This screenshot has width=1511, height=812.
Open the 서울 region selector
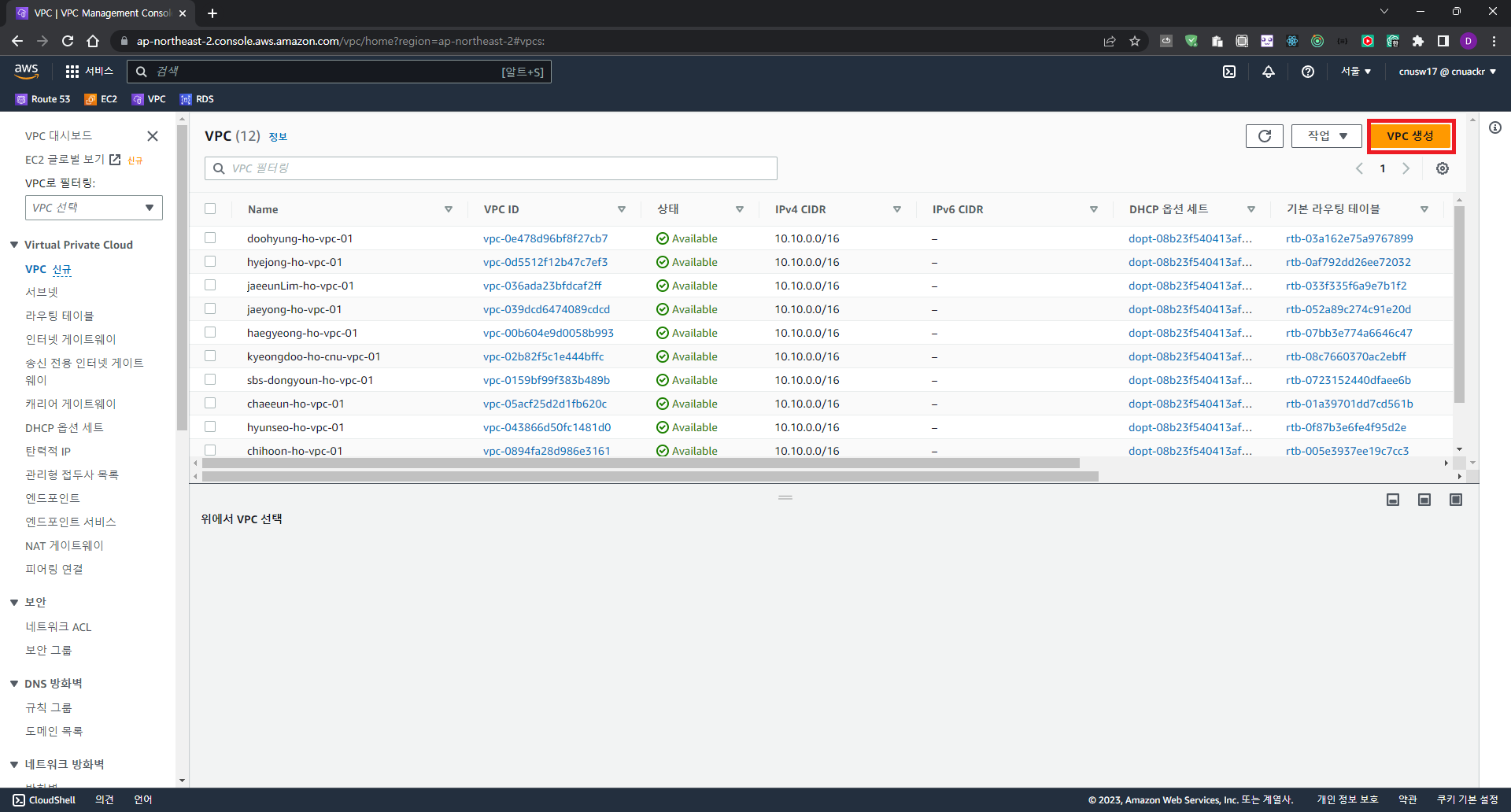(x=1356, y=72)
